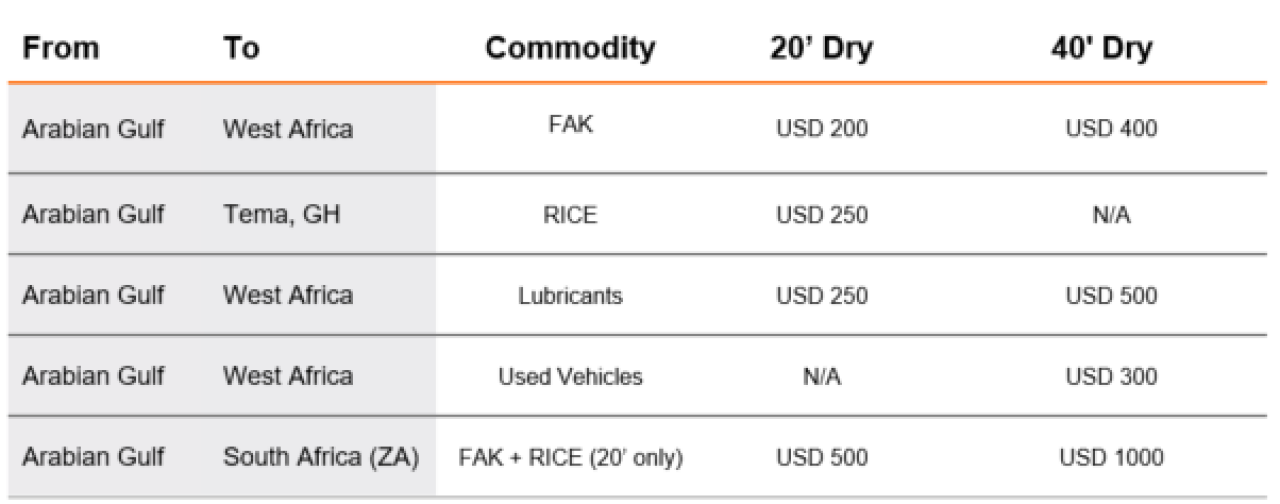Select the USD 300 Used Vehicles rate
Viewport: 1280px width, 504px height.
coord(1110,377)
